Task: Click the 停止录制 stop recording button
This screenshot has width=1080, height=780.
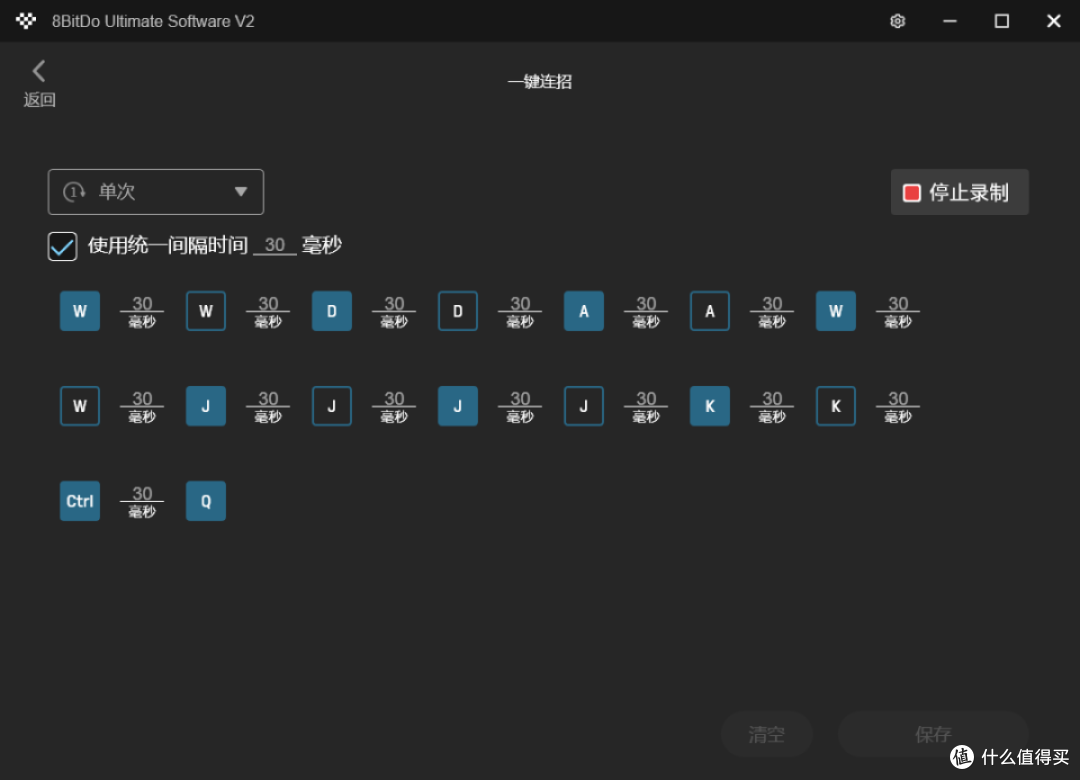Action: pos(959,192)
